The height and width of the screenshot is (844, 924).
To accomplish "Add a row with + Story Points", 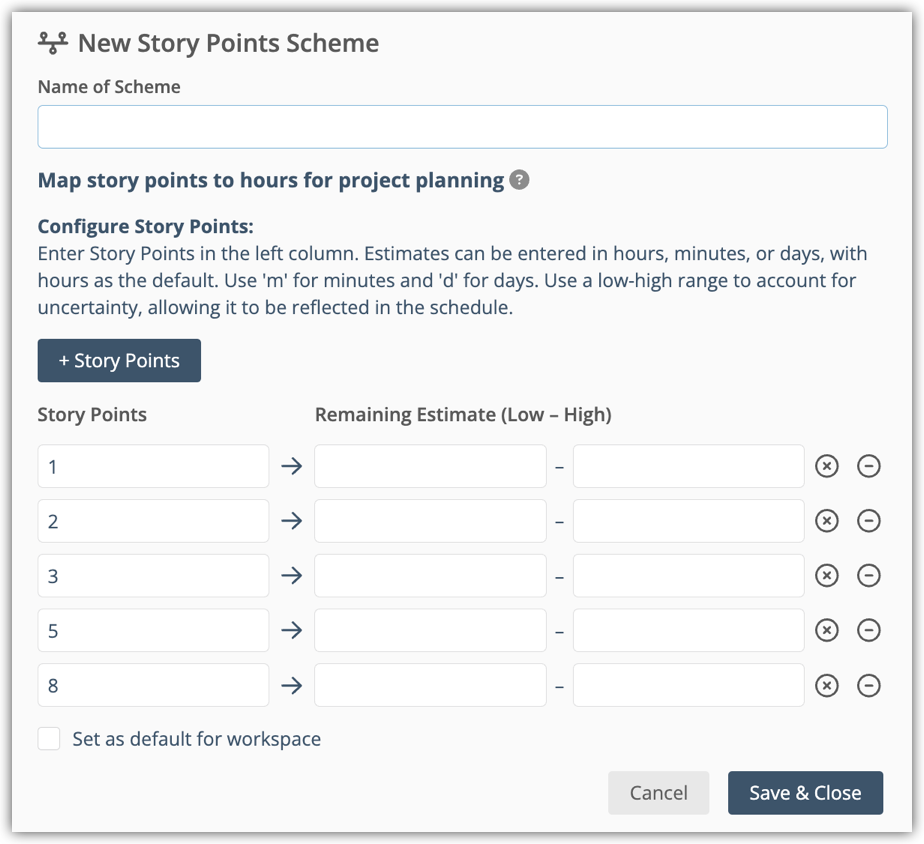I will (119, 361).
